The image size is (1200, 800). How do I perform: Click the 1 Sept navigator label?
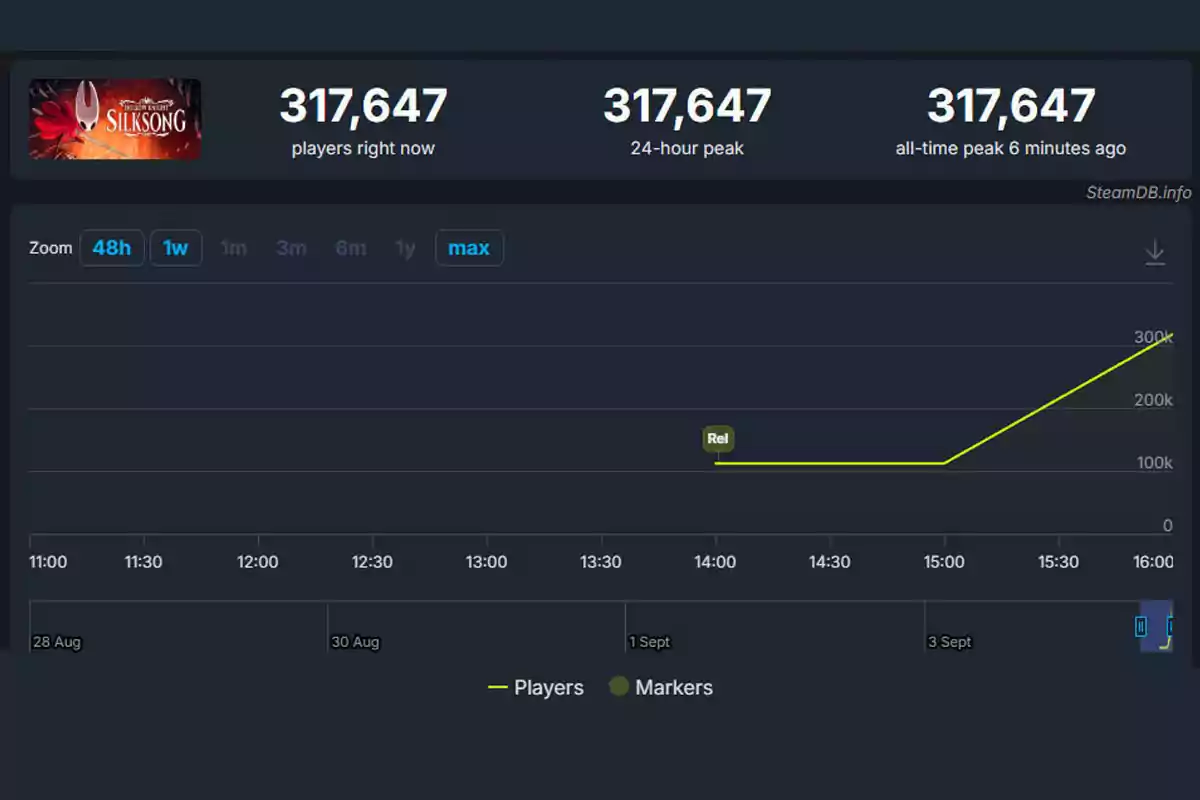point(650,642)
